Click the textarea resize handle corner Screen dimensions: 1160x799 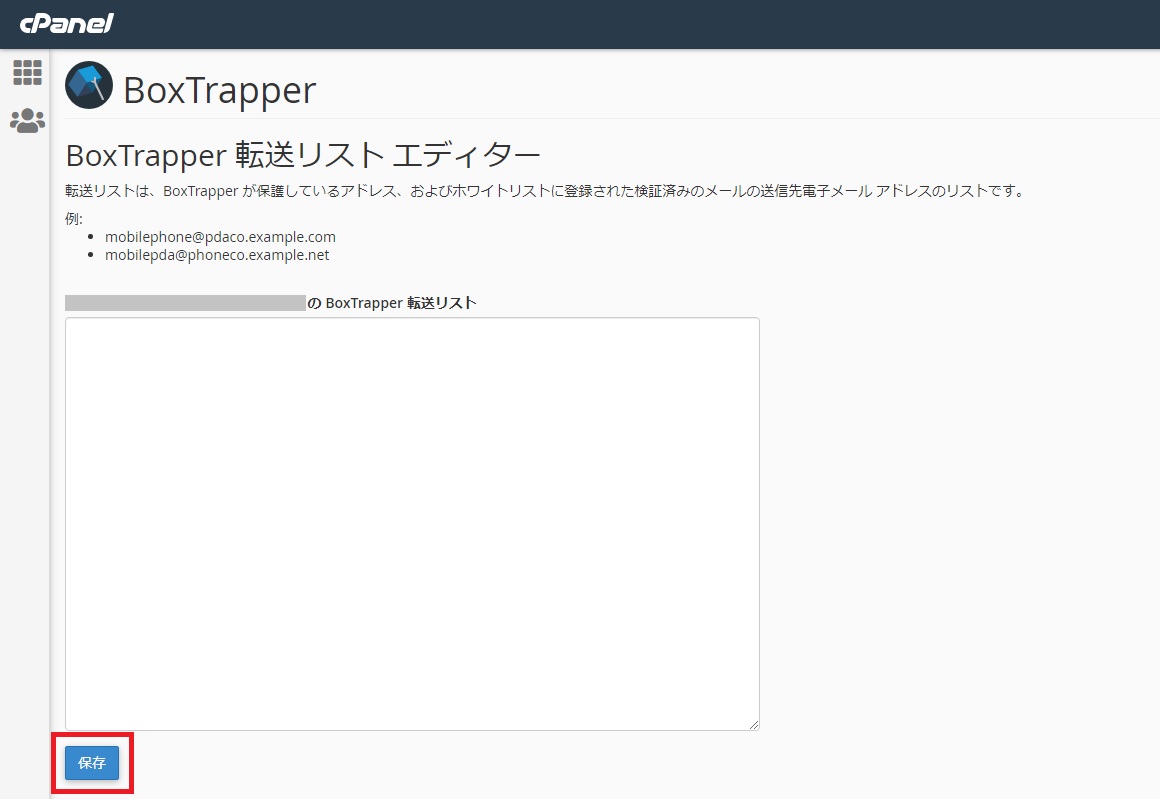click(x=754, y=725)
